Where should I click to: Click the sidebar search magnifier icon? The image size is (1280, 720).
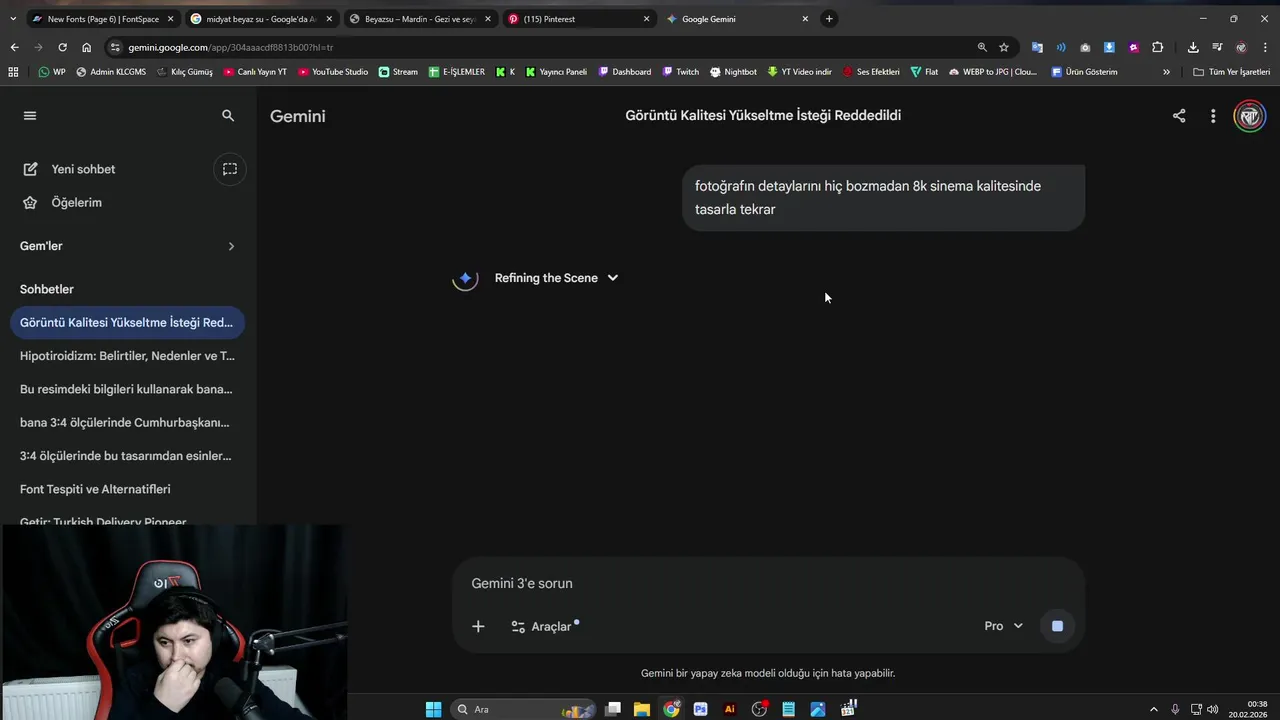point(228,116)
